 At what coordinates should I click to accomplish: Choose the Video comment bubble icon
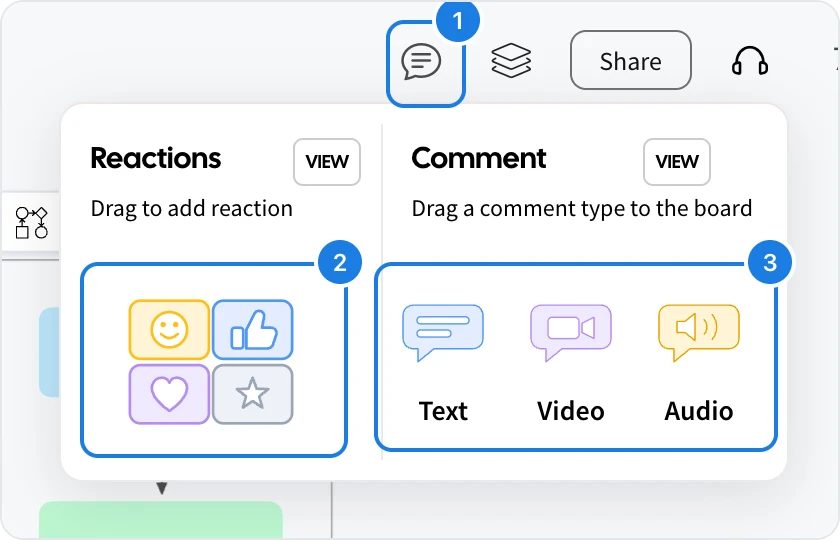pos(571,333)
